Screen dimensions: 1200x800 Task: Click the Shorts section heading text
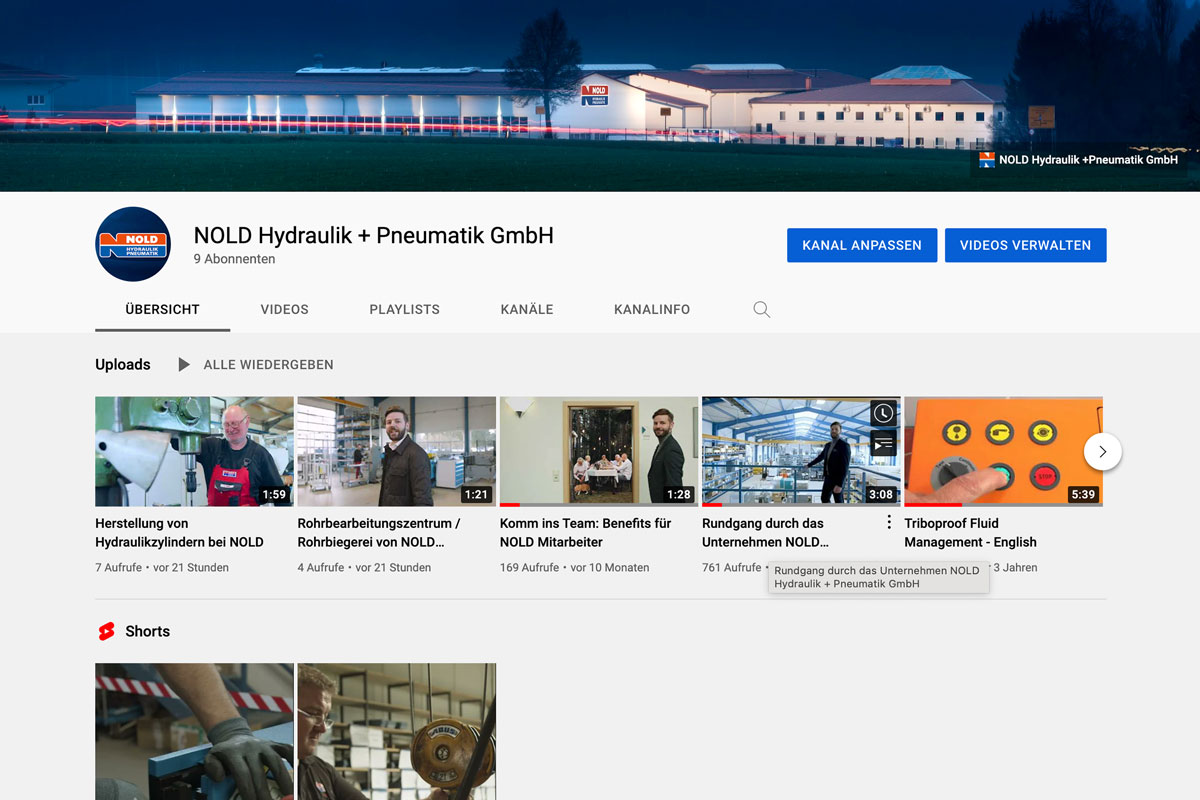[147, 631]
